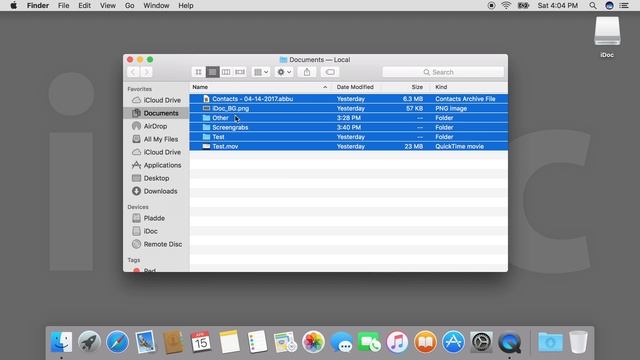The image size is (640, 360).
Task: Open iBooks from the Dock
Action: click(x=425, y=342)
